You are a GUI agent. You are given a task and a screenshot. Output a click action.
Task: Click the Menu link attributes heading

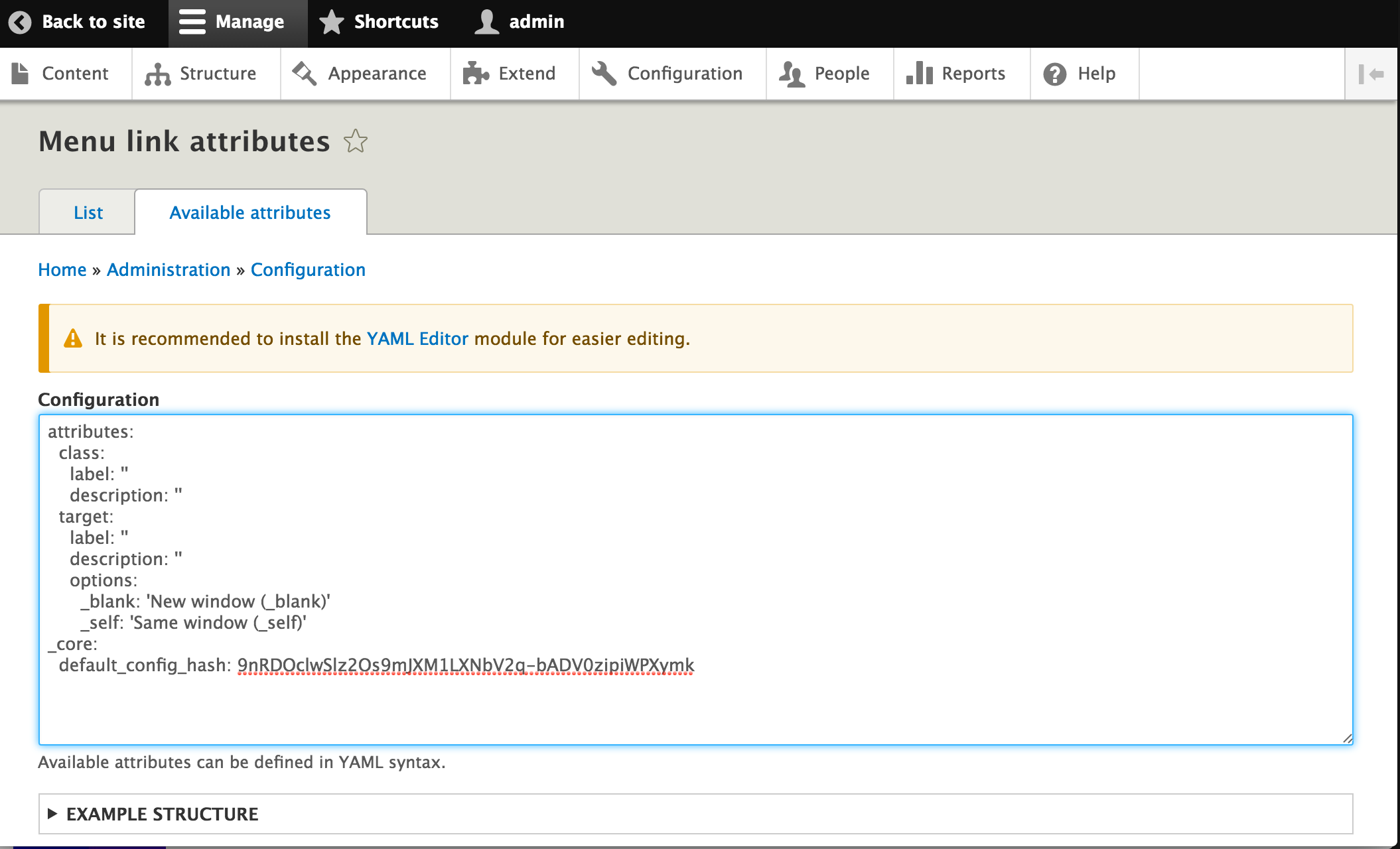(184, 141)
